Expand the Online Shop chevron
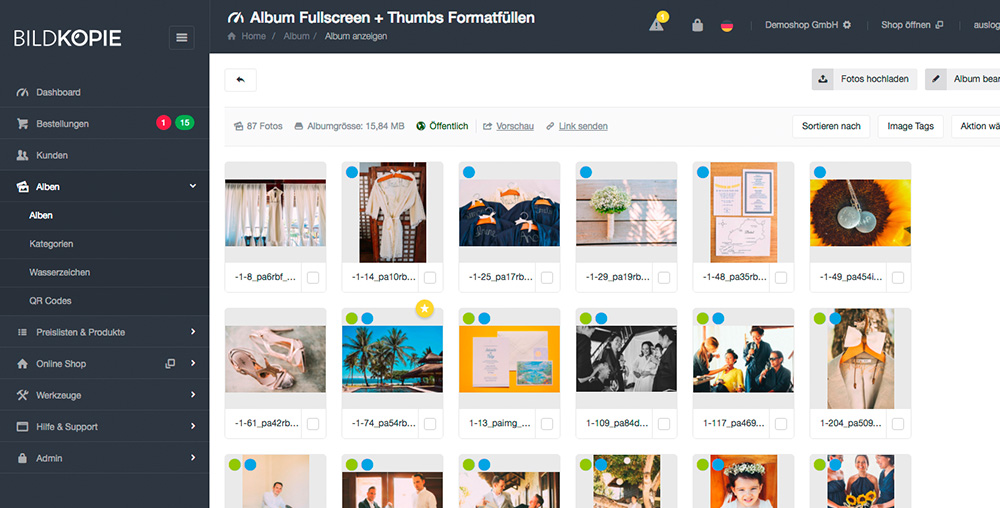Viewport: 1000px width, 508px height. coord(193,363)
